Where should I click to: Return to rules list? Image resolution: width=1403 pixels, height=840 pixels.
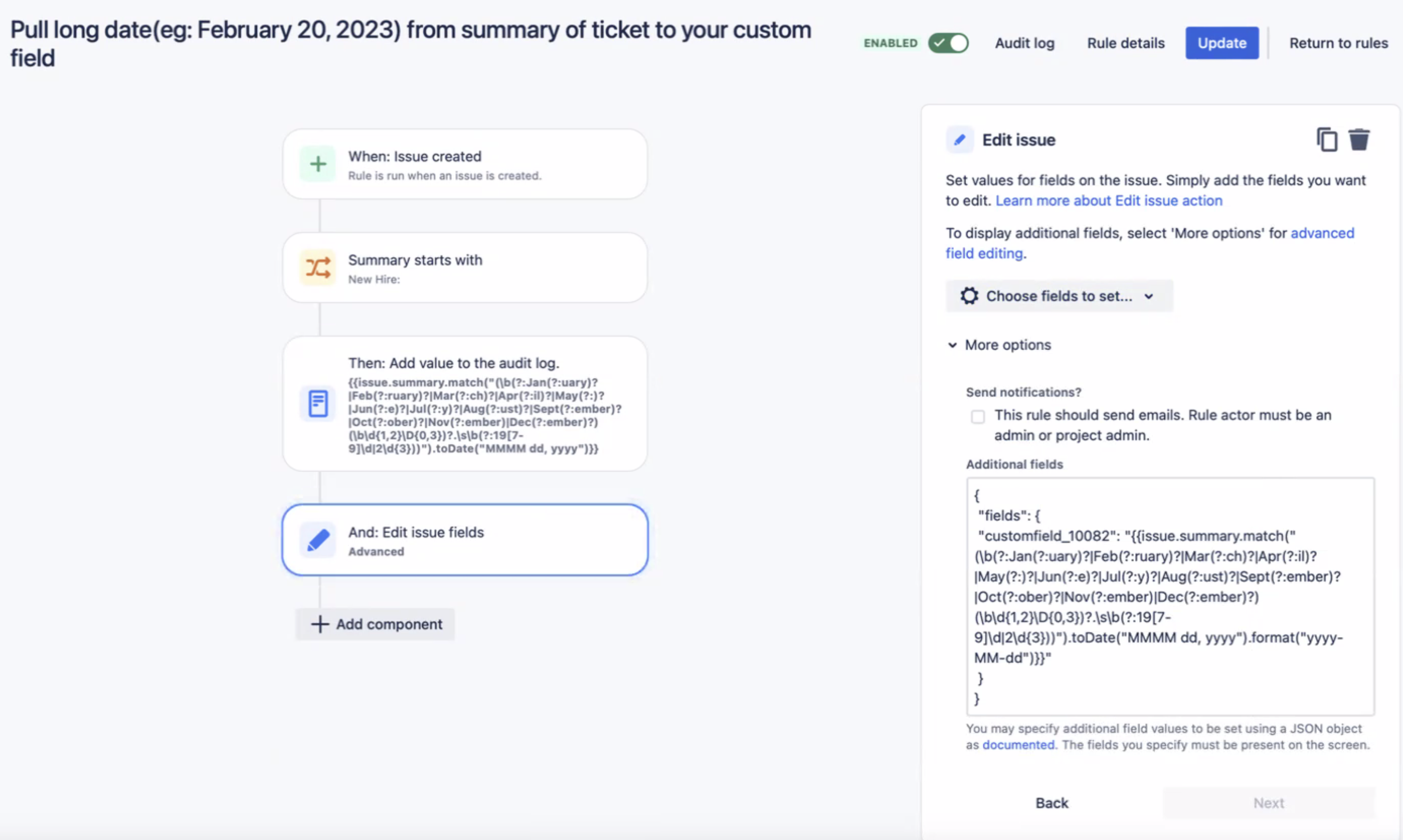1338,43
